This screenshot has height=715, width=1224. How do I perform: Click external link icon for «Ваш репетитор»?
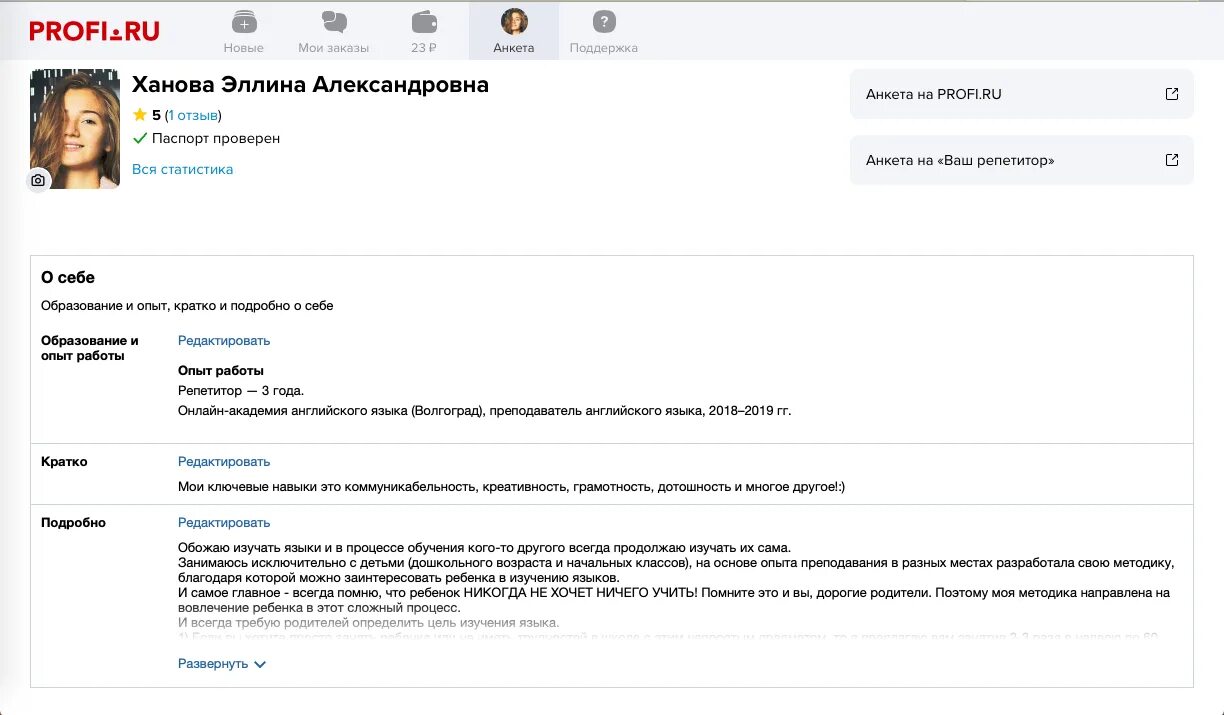(1172, 160)
